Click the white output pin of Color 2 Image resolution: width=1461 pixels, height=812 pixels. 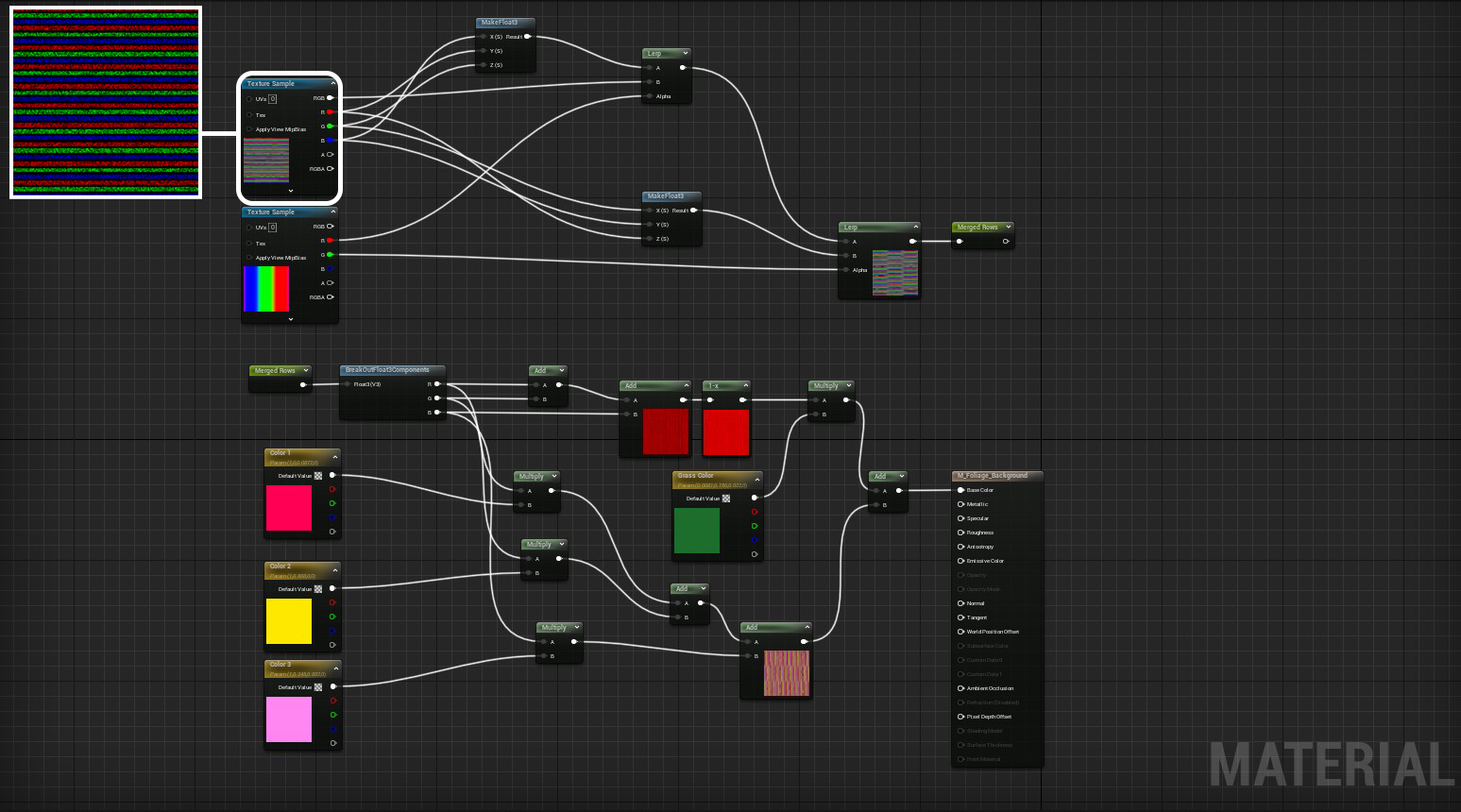[x=332, y=589]
